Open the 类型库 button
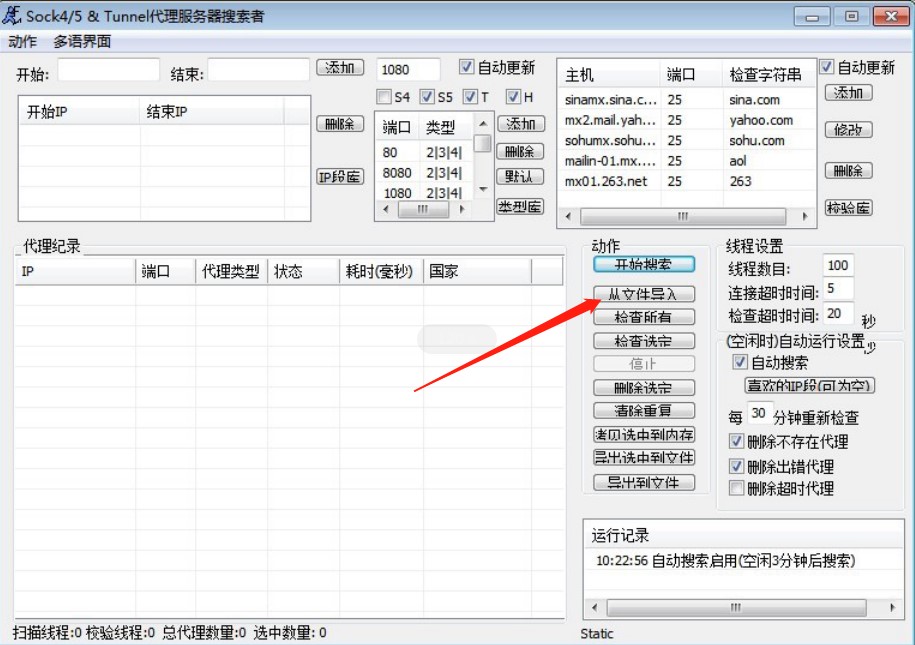Viewport: 915px width, 645px height. 520,207
